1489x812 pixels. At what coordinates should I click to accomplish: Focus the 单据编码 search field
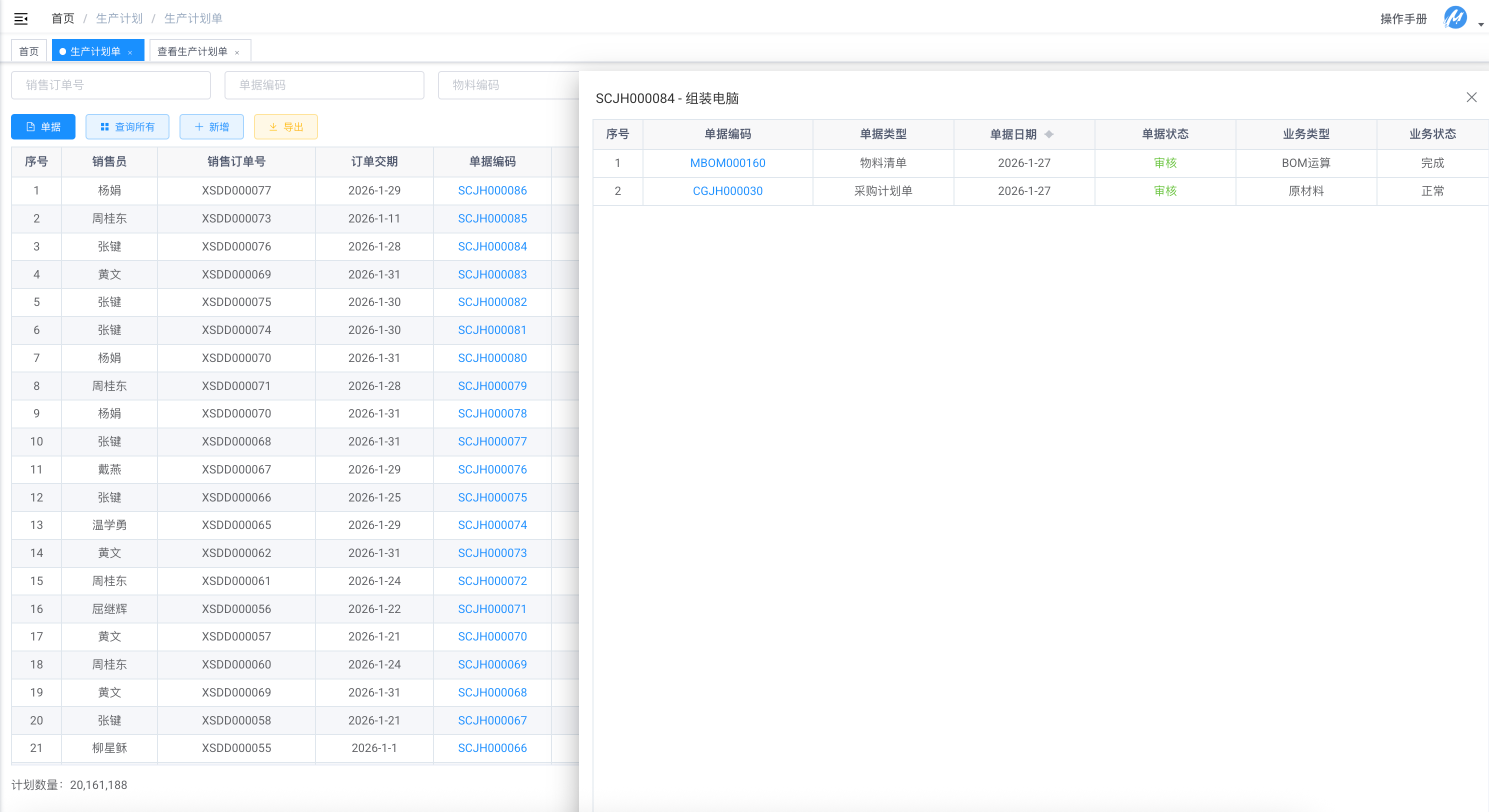pos(324,85)
